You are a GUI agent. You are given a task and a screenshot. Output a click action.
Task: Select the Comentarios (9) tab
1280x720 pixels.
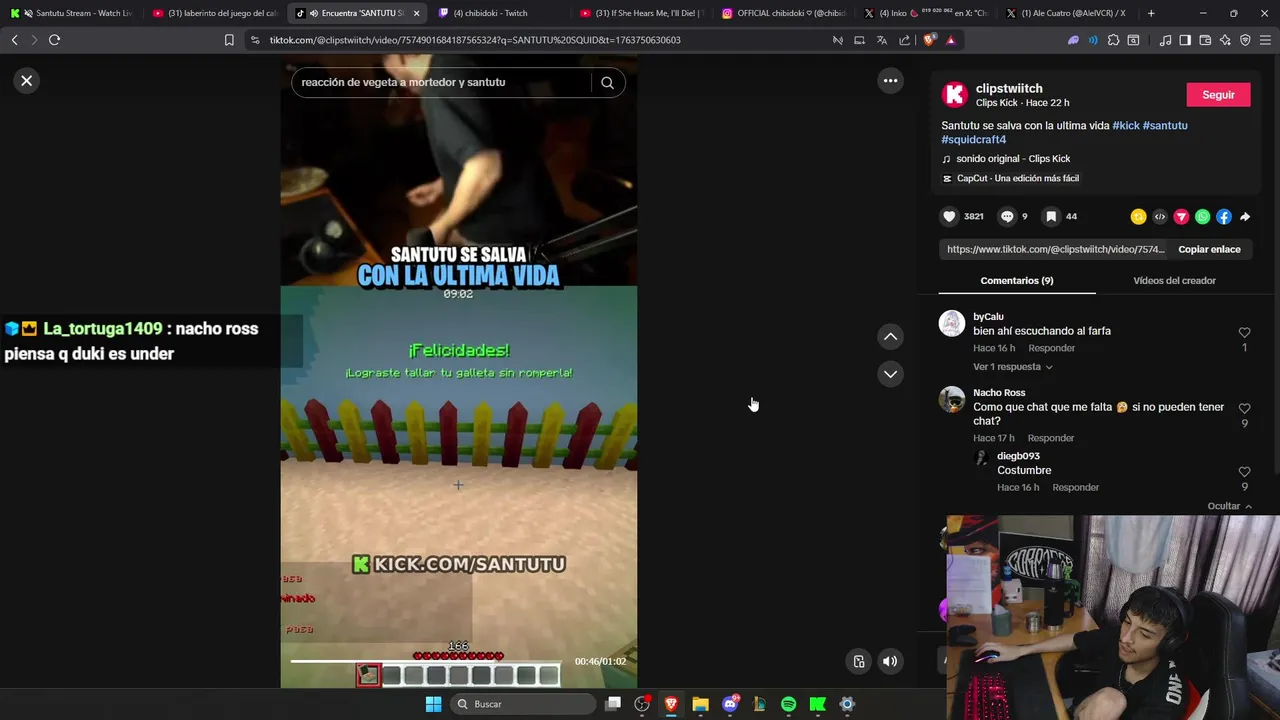[1017, 281]
